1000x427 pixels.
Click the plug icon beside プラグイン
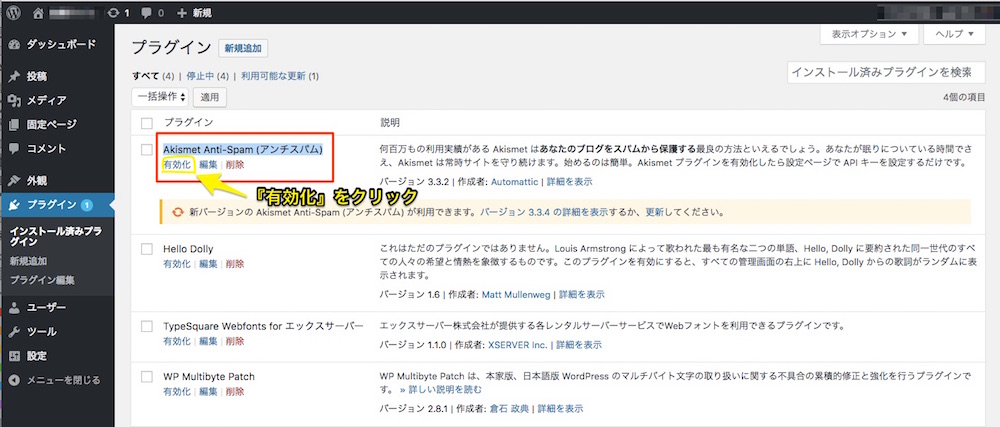click(15, 205)
